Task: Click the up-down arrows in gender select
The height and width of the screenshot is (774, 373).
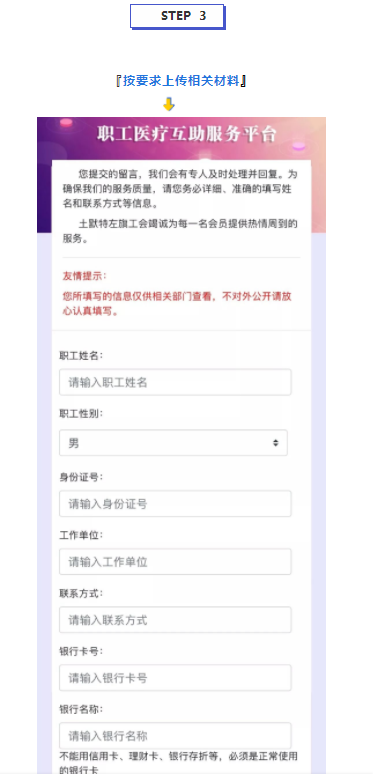Action: point(275,443)
